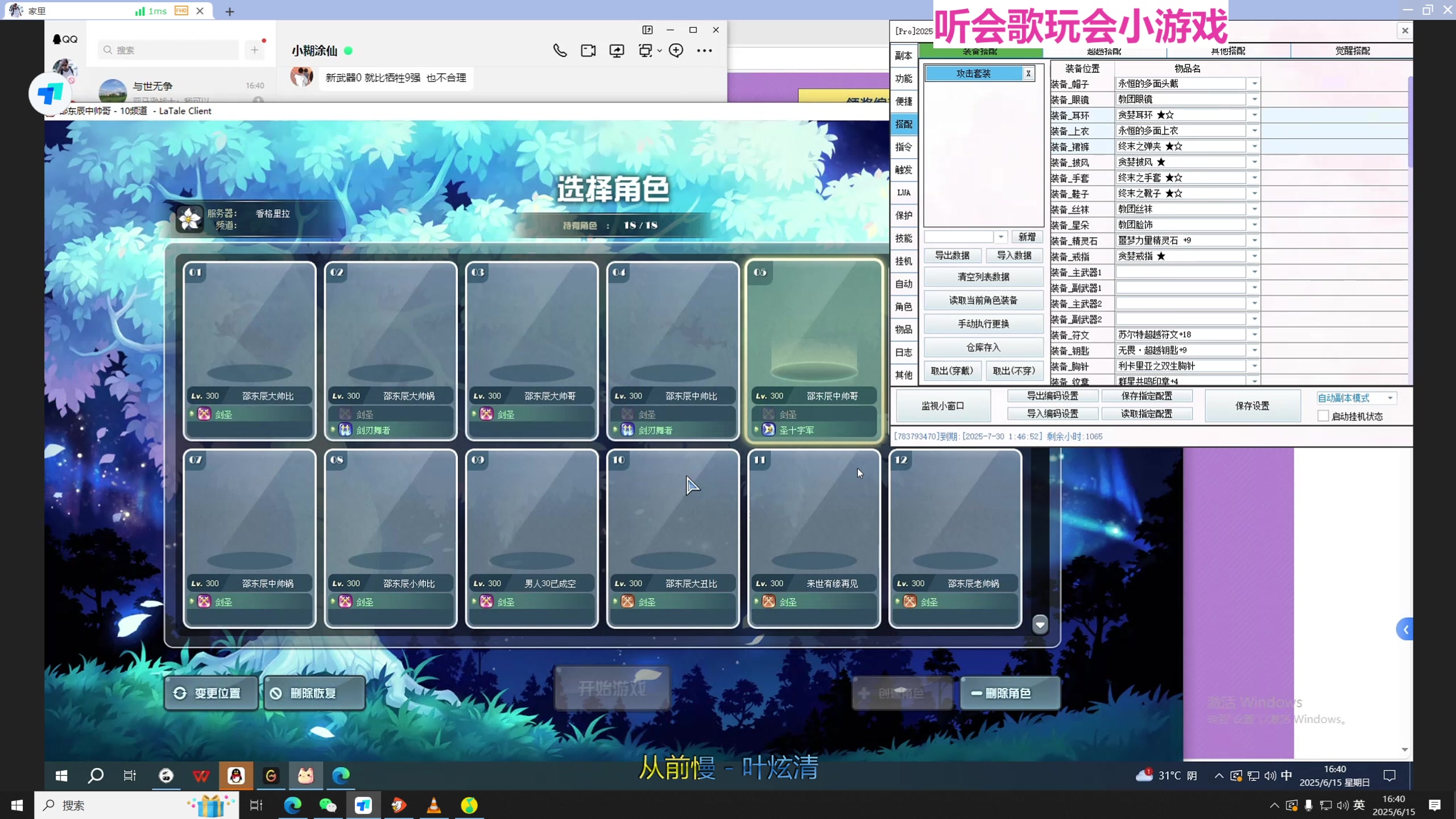Switch to the 副本 side tab

[x=904, y=56]
